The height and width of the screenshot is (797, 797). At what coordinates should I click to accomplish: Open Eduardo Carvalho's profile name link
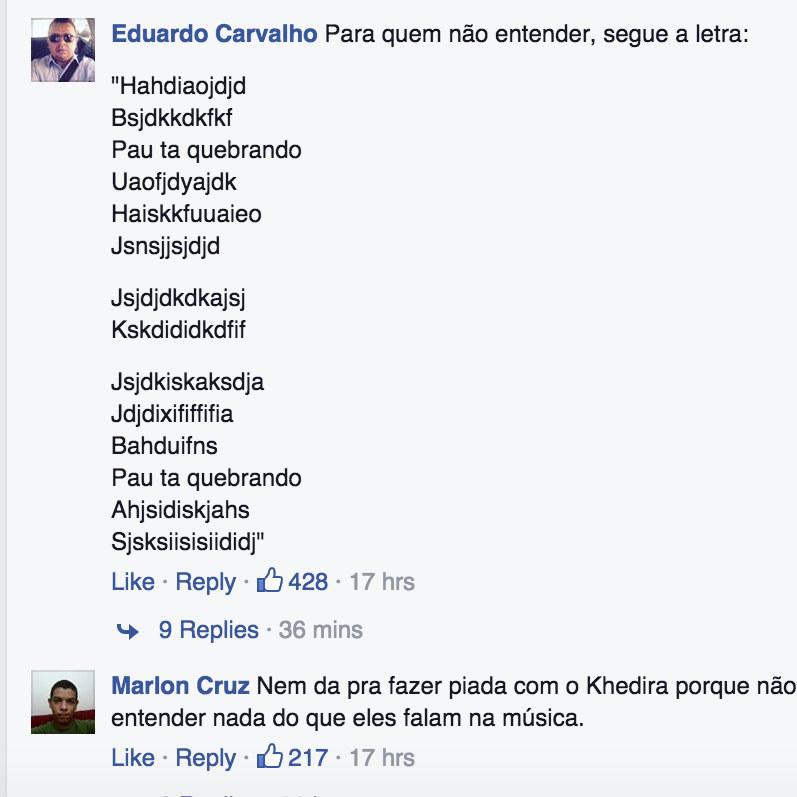coord(214,34)
